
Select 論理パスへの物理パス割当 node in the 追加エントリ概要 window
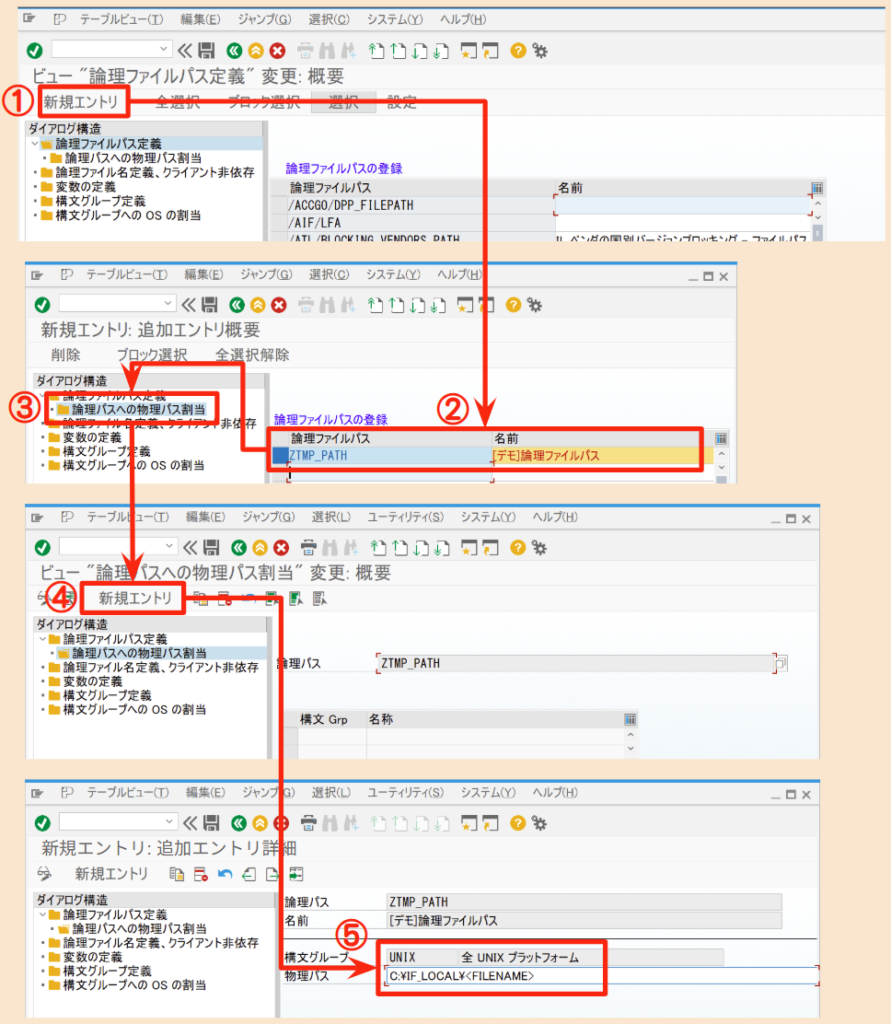click(138, 409)
